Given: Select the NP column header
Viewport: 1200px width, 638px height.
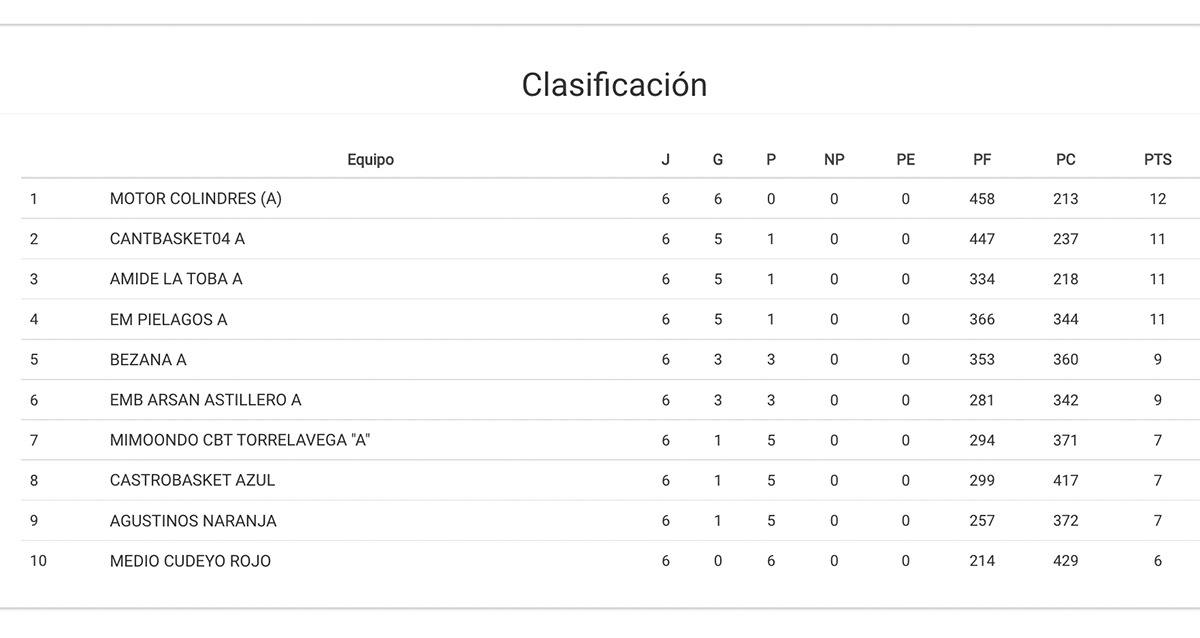Looking at the screenshot, I should click(x=834, y=160).
